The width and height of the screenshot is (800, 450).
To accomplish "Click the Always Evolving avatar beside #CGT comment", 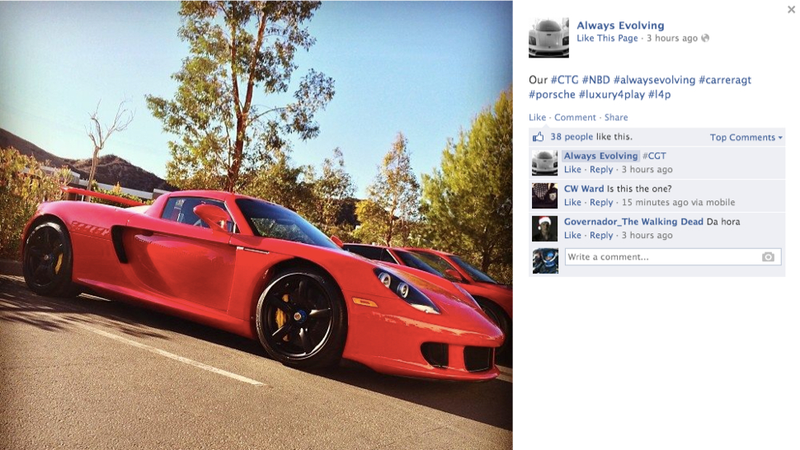I will (x=544, y=163).
